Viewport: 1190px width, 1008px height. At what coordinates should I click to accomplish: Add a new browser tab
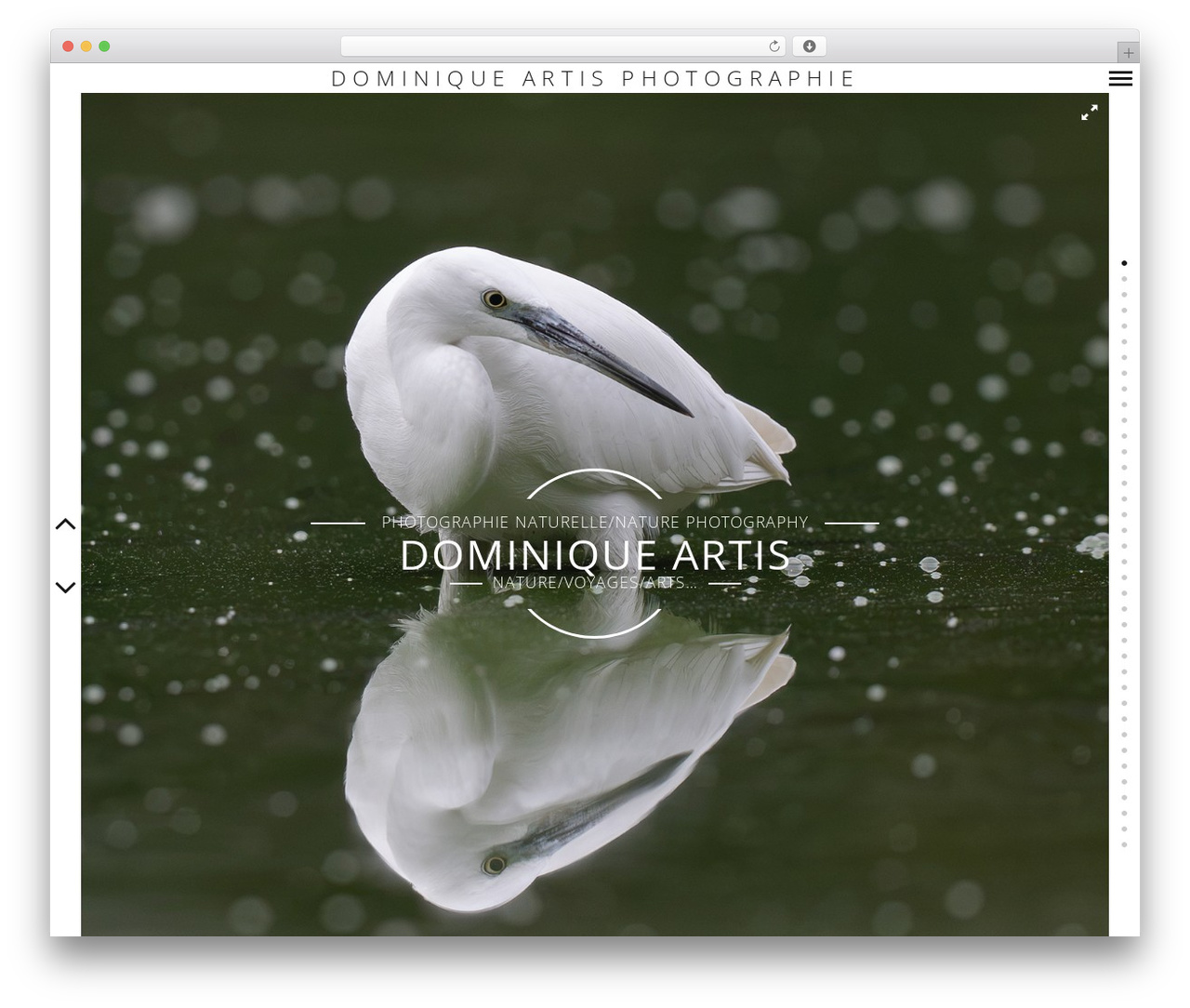tap(1128, 53)
